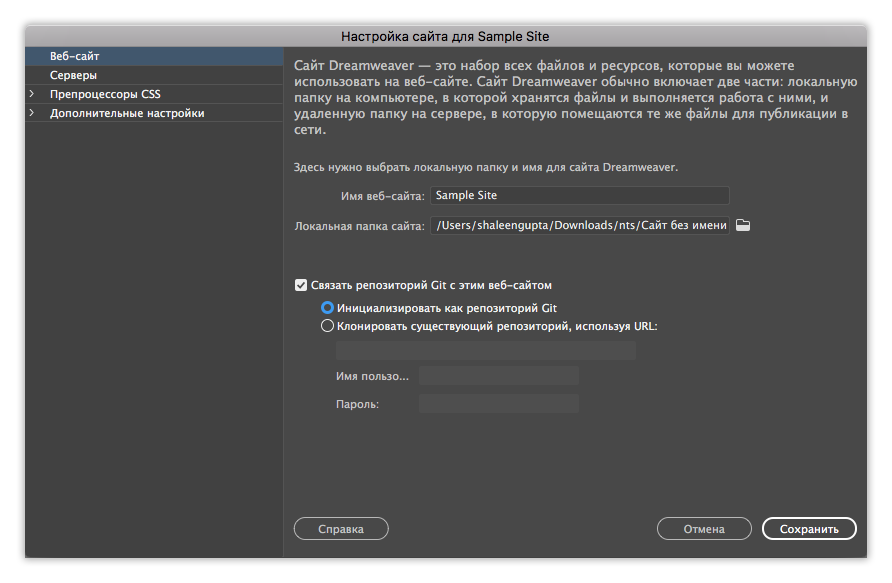Image resolution: width=892 pixels, height=583 pixels.
Task: Expand the Препроцессоры CSS section
Action: pos(33,93)
